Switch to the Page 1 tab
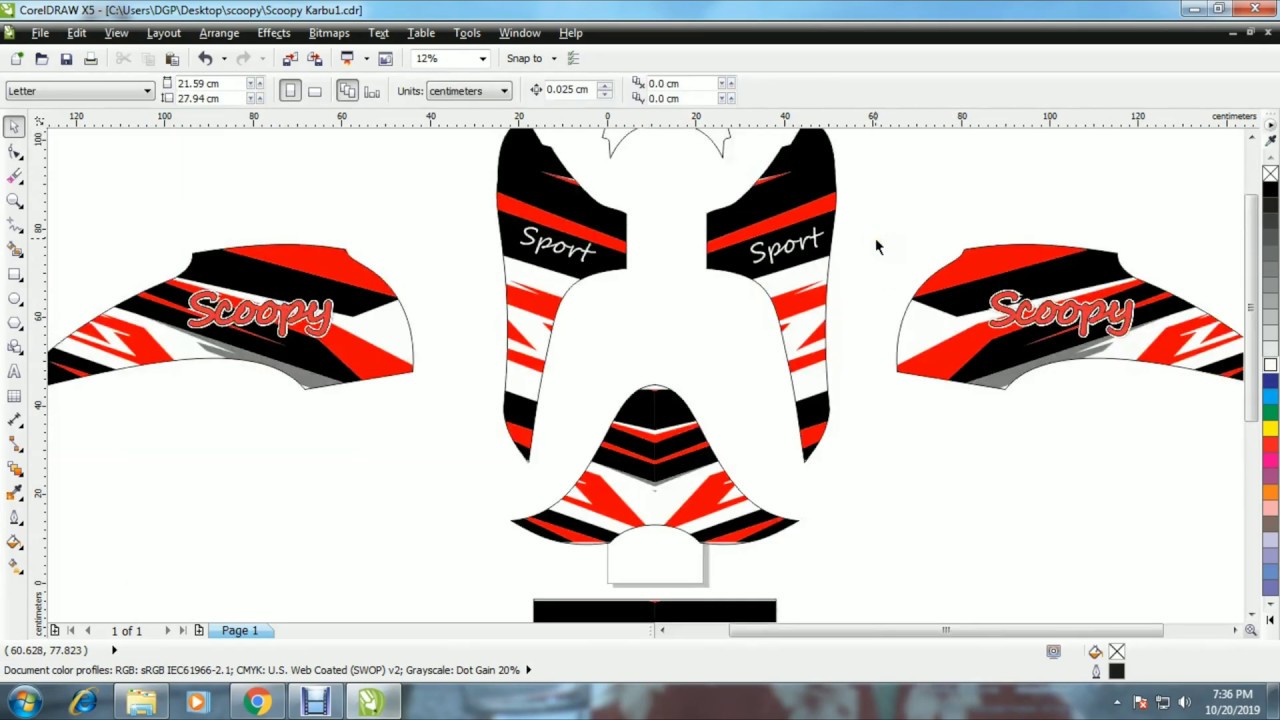The image size is (1280, 720). point(240,631)
